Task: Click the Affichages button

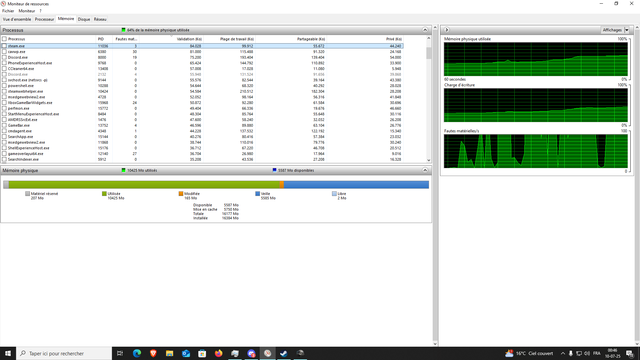Action: (612, 30)
